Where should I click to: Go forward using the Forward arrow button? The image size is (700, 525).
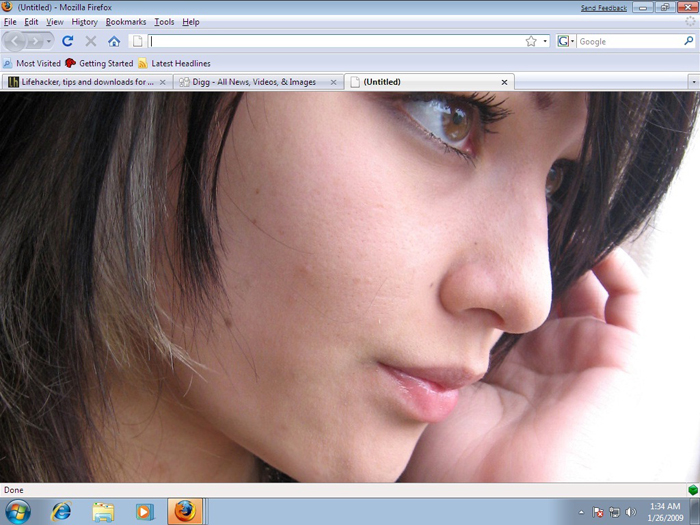click(x=35, y=42)
